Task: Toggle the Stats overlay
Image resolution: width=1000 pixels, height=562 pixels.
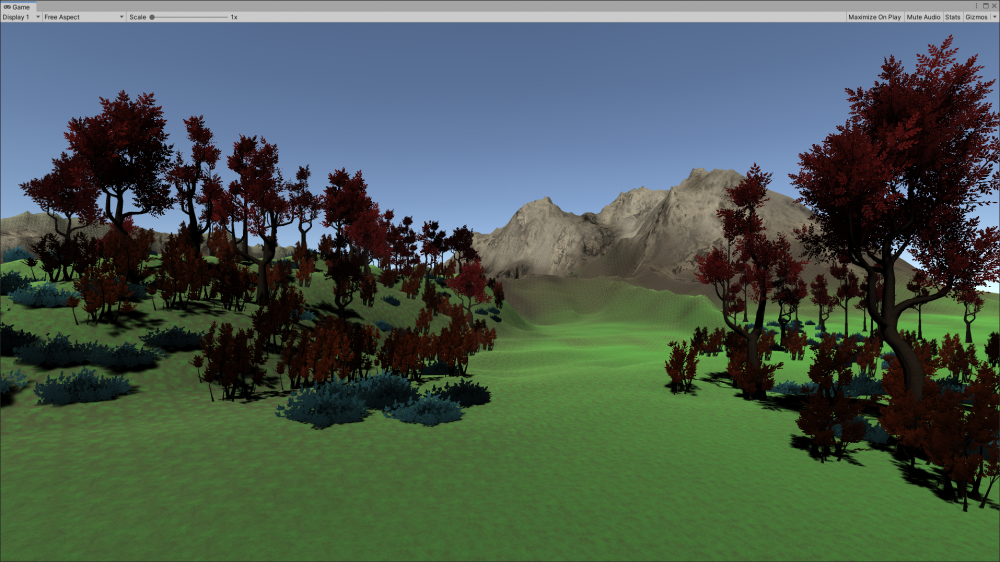Action: [x=952, y=17]
